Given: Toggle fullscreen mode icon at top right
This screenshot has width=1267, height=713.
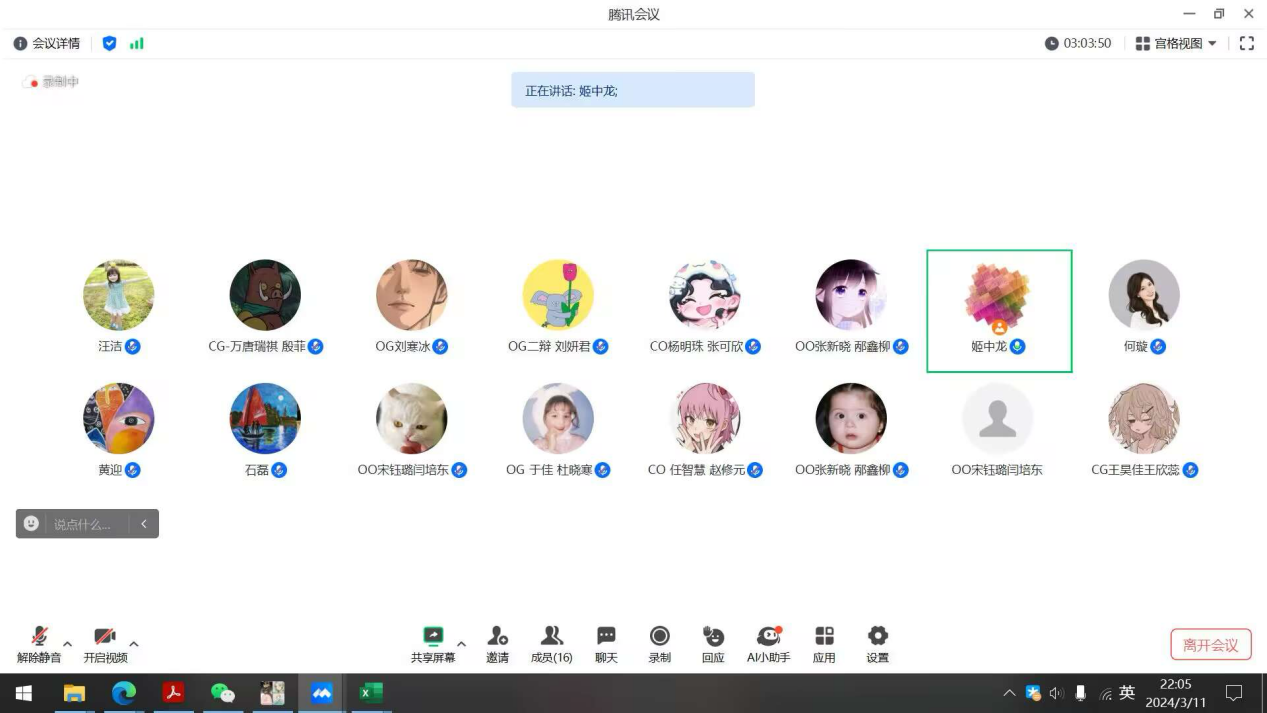Looking at the screenshot, I should tap(1246, 44).
